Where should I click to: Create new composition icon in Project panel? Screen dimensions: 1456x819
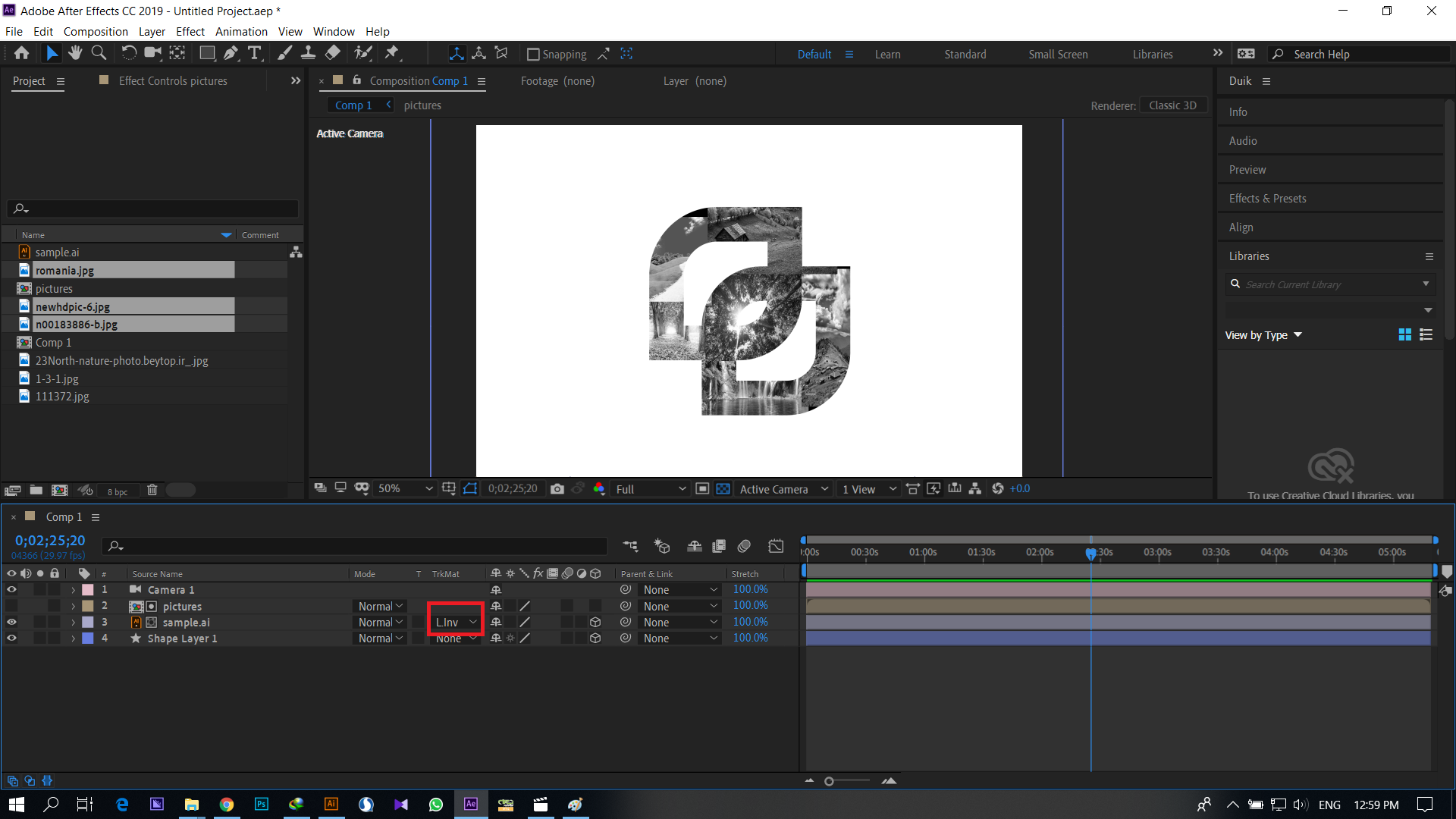click(60, 490)
